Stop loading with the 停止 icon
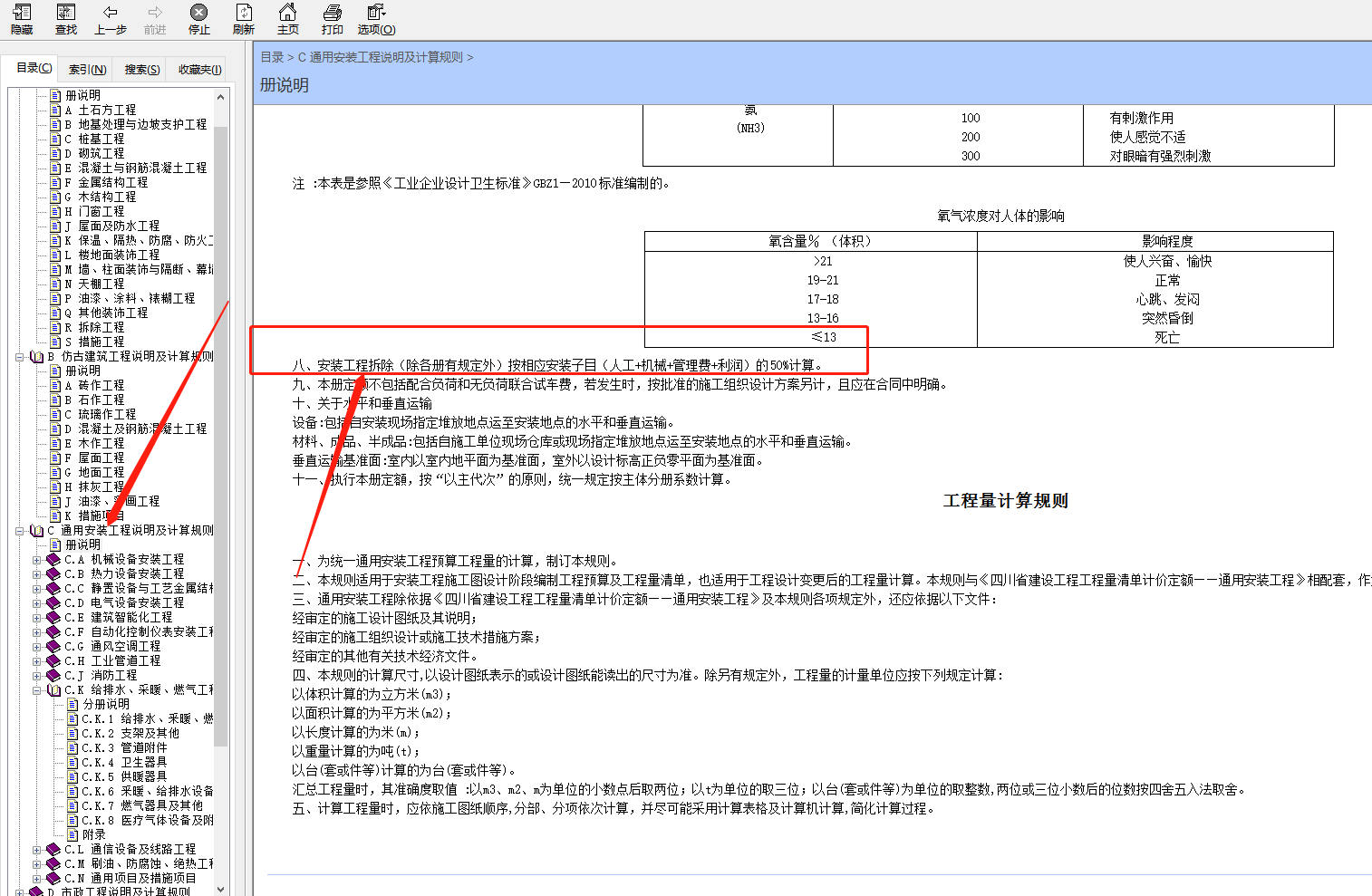Screen dimensions: 1372x896 198,12
